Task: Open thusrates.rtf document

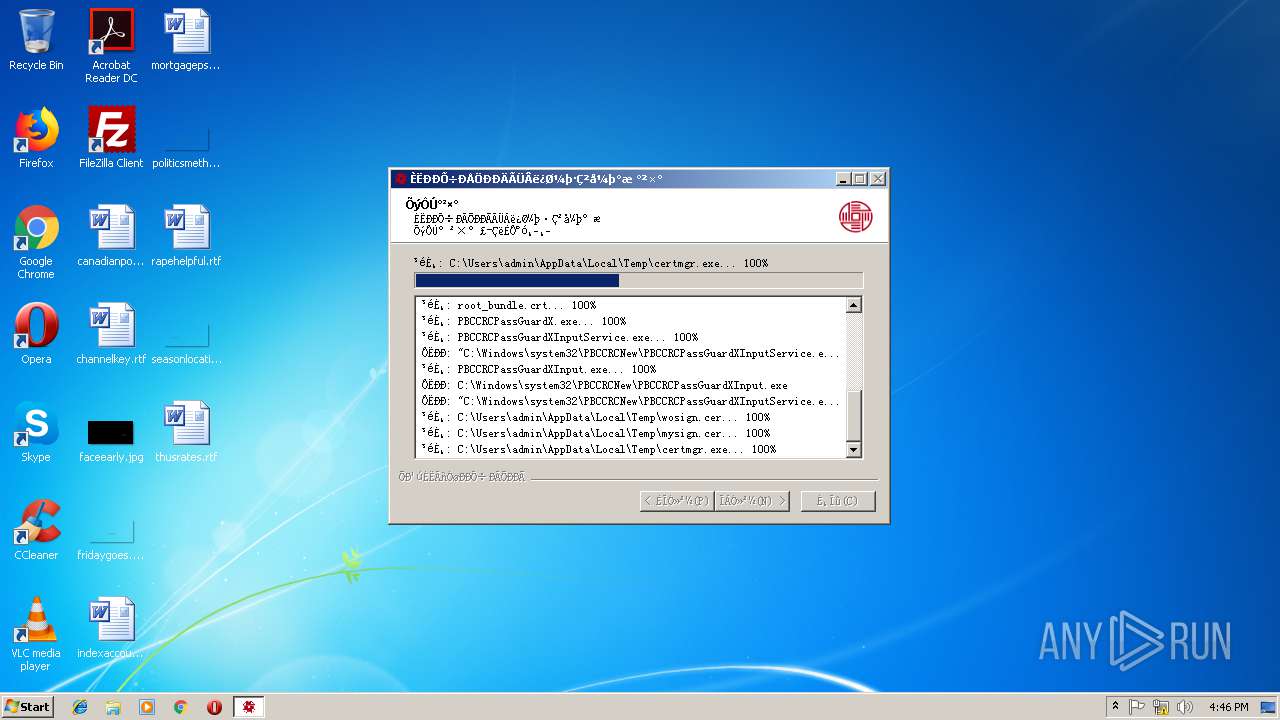Action: [186, 433]
